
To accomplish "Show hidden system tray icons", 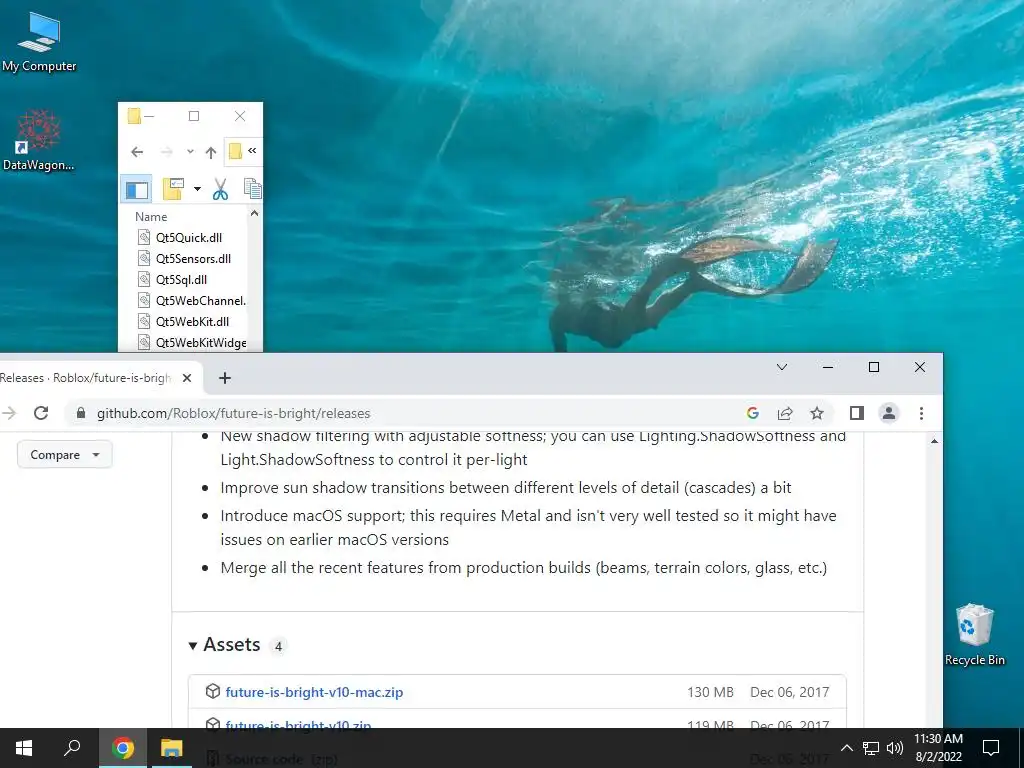I will (846, 748).
